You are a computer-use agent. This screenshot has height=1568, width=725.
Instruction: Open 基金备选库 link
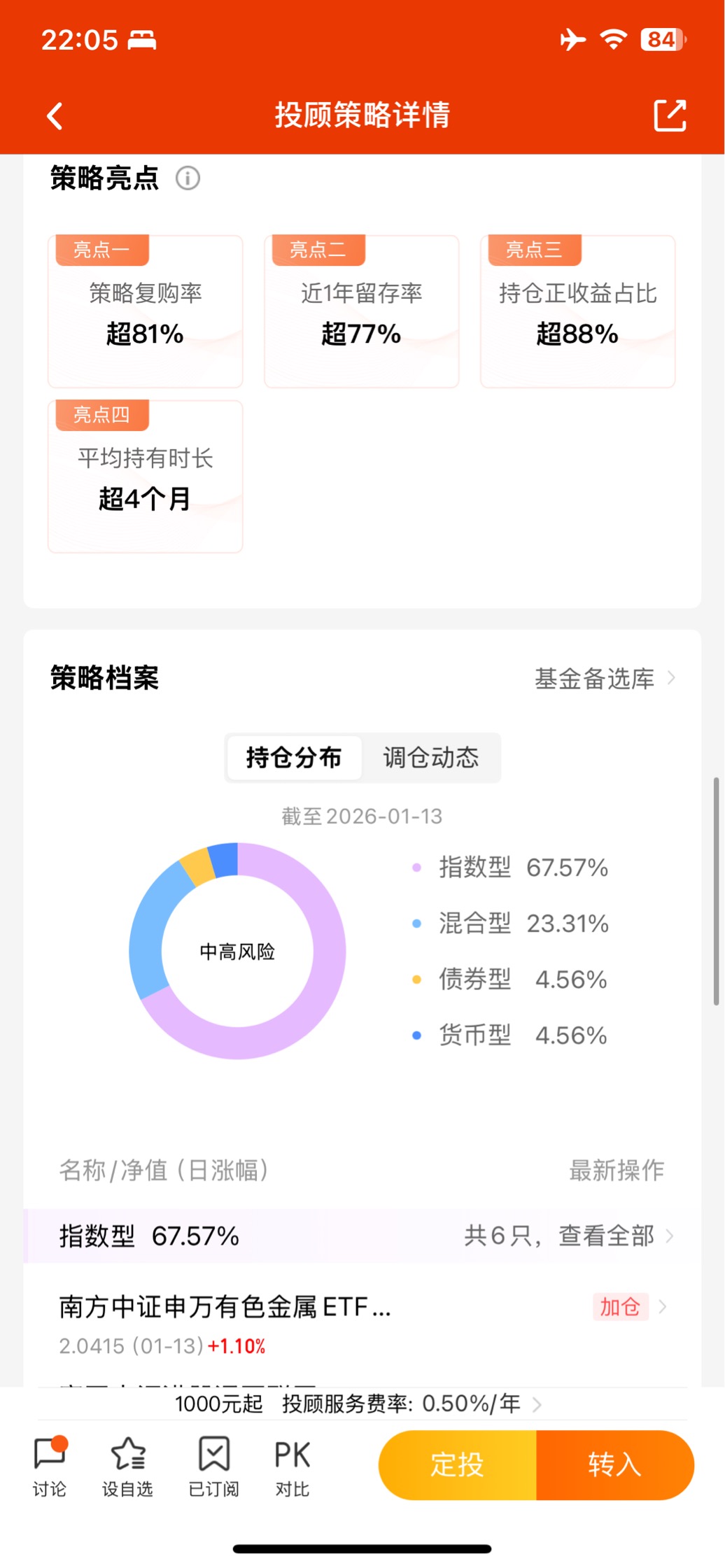coord(604,678)
